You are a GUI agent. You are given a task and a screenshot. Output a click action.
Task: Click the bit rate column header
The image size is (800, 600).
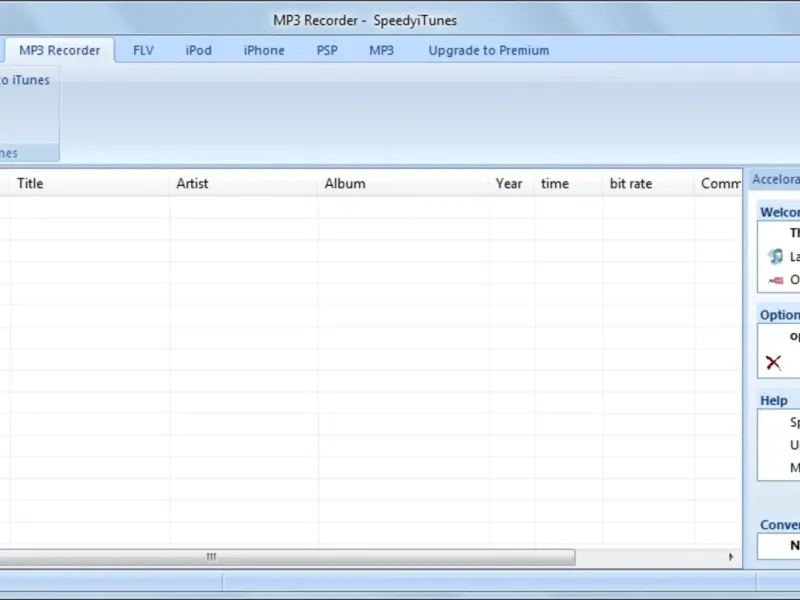(x=648, y=184)
